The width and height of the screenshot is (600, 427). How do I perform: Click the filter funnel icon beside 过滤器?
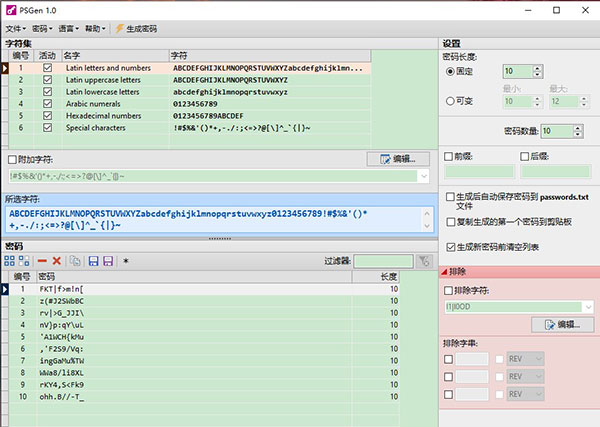(x=425, y=261)
